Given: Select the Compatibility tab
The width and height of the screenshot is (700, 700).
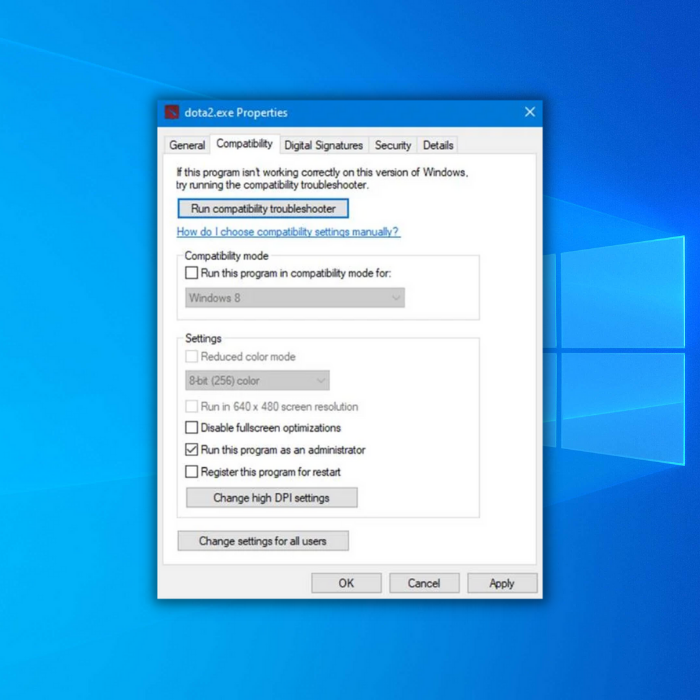Looking at the screenshot, I should pyautogui.click(x=244, y=144).
